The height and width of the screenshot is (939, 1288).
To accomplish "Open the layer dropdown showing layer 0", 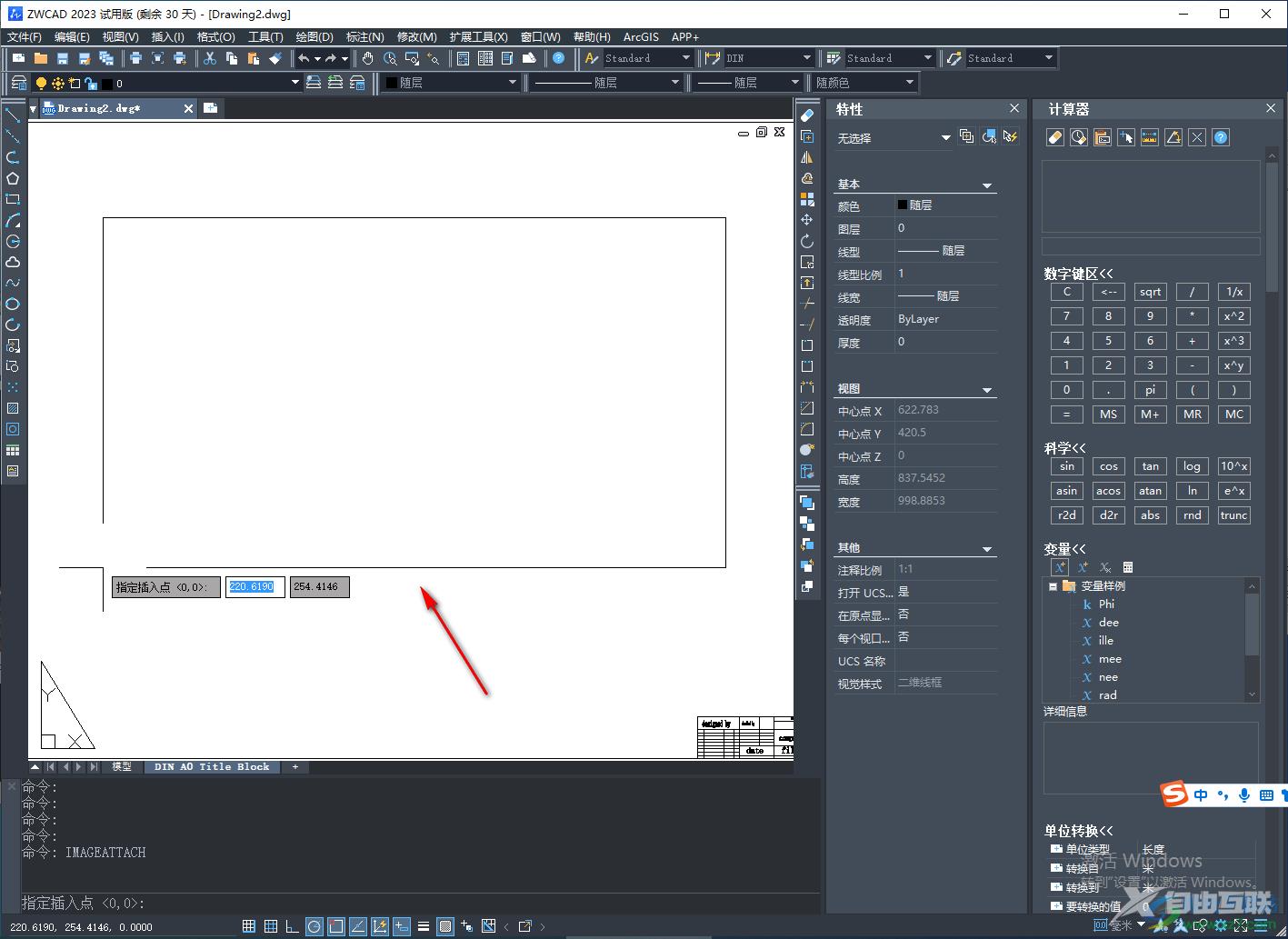I will pos(295,83).
